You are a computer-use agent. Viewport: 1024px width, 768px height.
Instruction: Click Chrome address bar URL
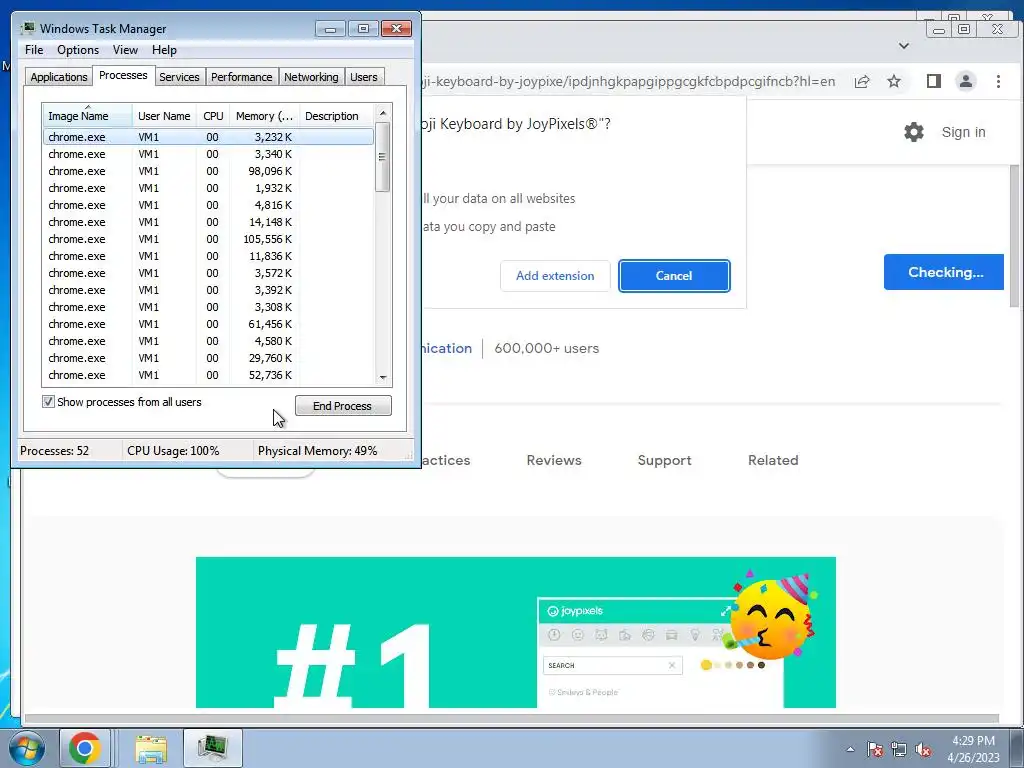628,81
